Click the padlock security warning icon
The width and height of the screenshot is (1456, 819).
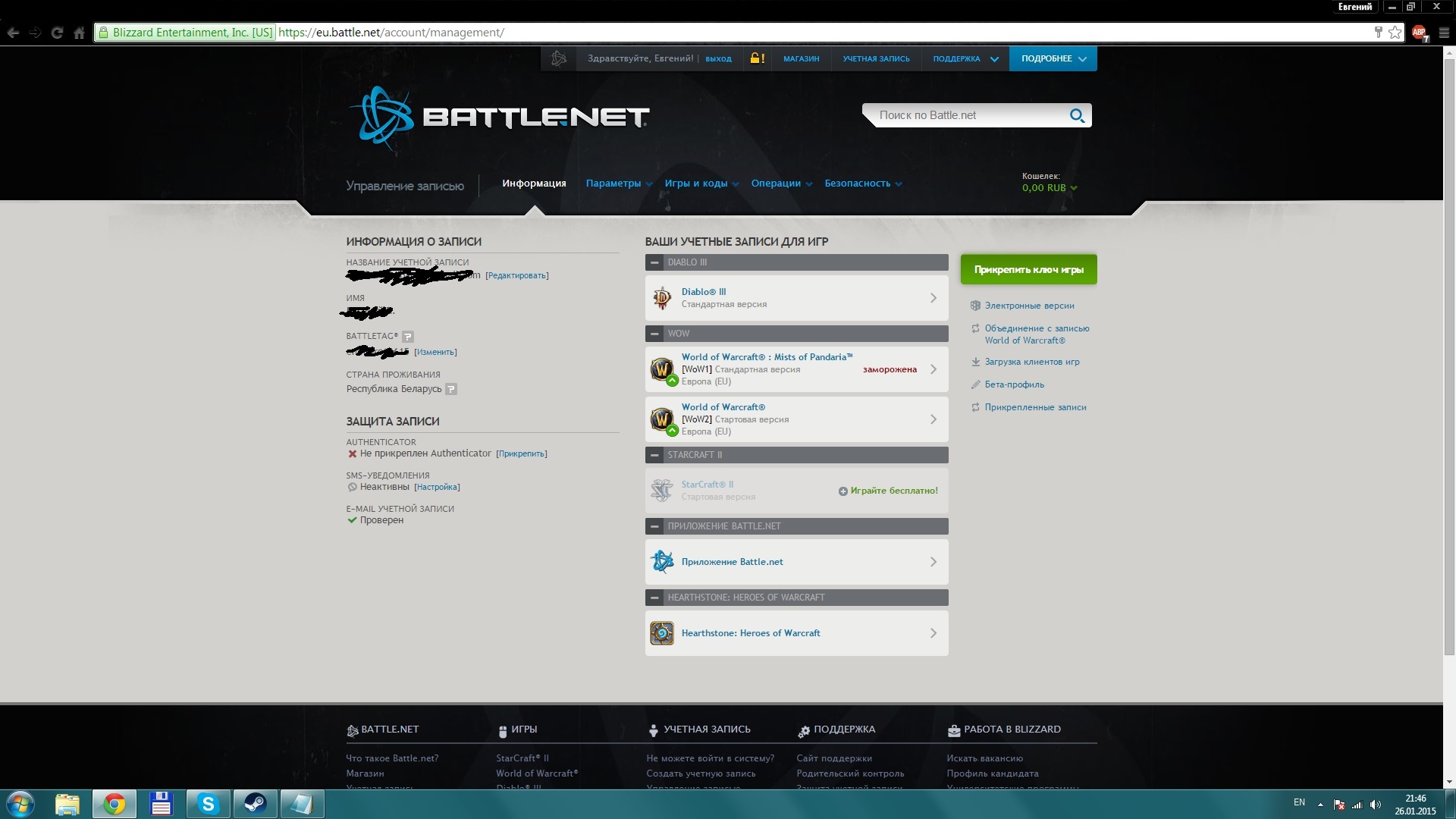[x=757, y=58]
